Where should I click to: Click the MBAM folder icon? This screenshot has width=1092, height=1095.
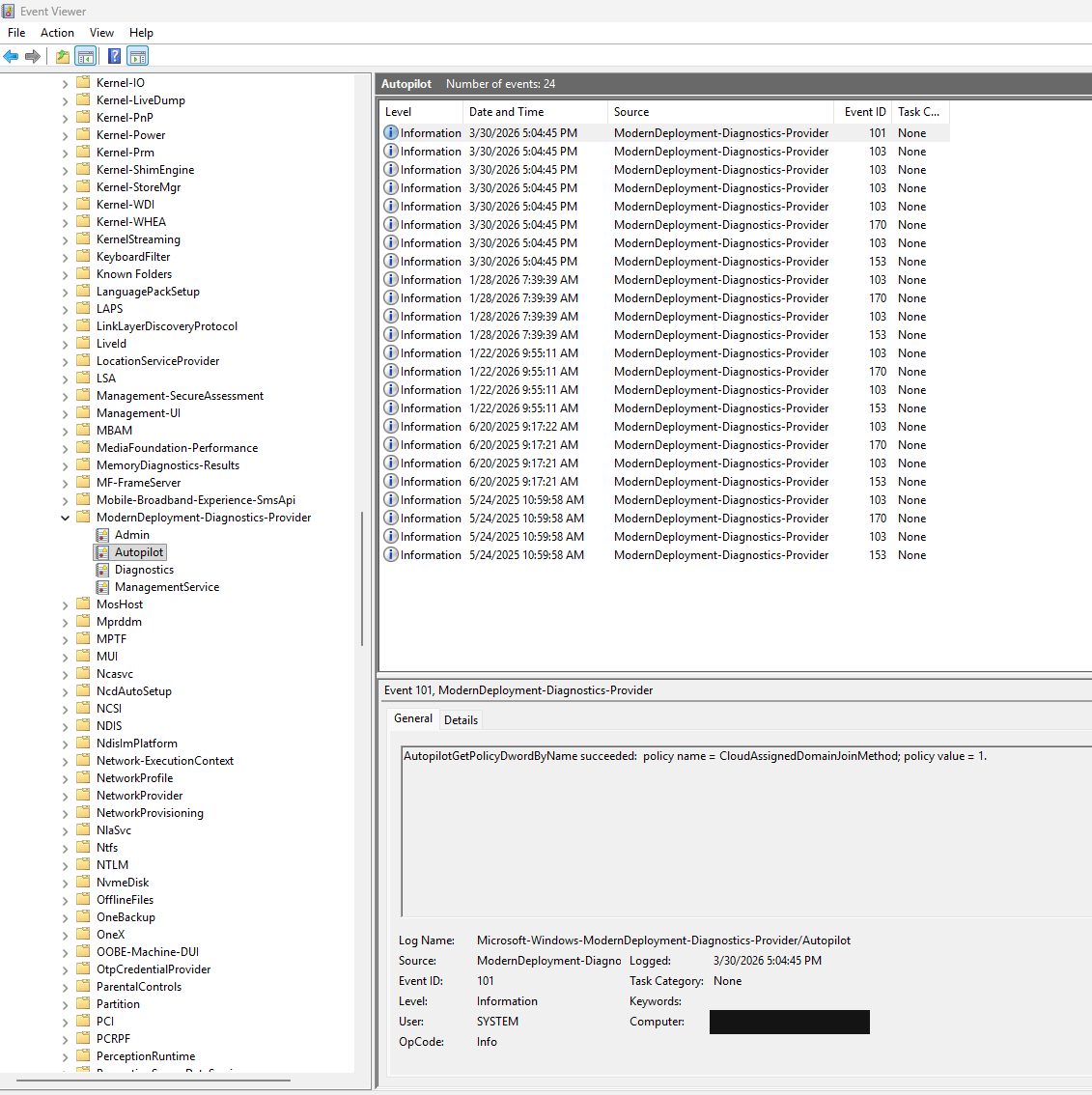click(83, 430)
